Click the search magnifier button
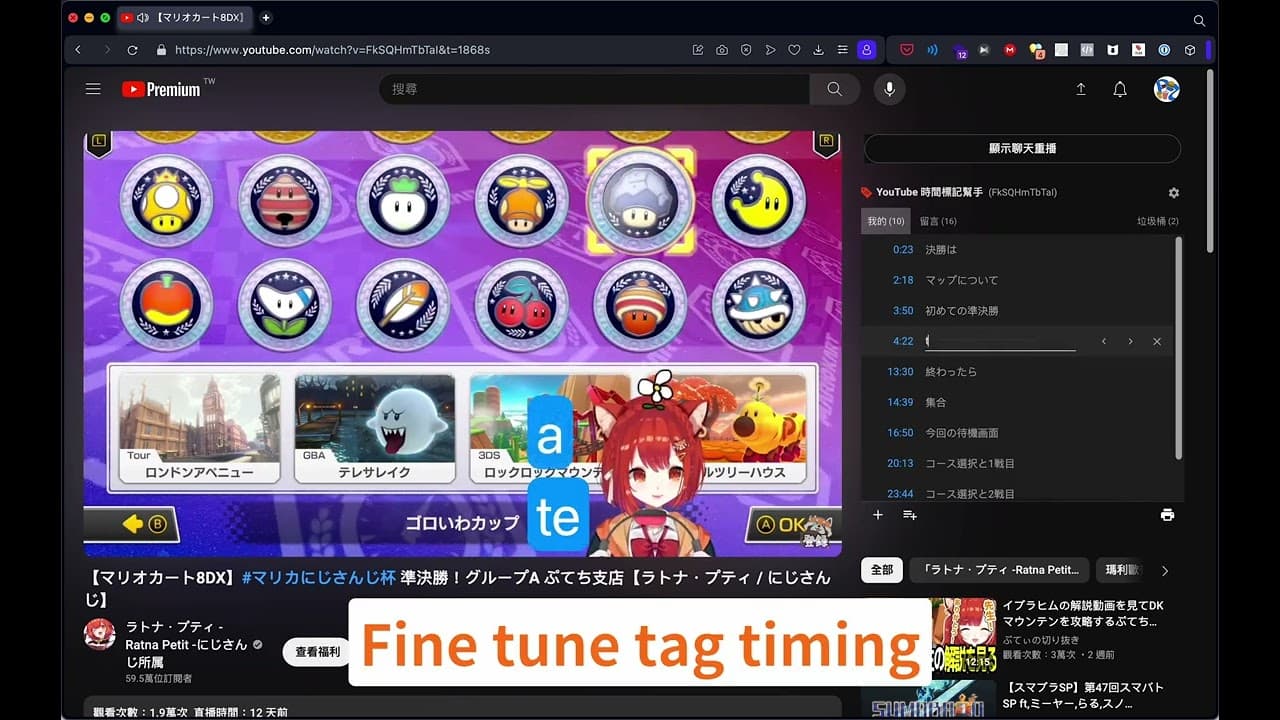The height and width of the screenshot is (720, 1280). (x=834, y=89)
